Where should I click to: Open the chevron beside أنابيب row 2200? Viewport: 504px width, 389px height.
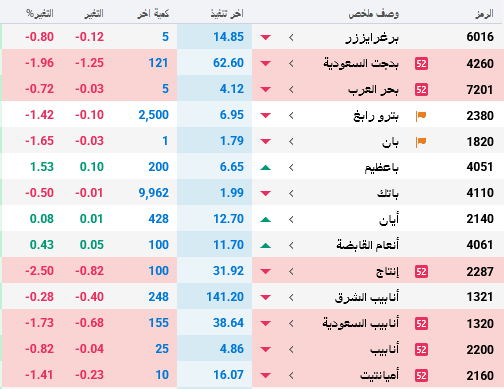[x=291, y=349]
